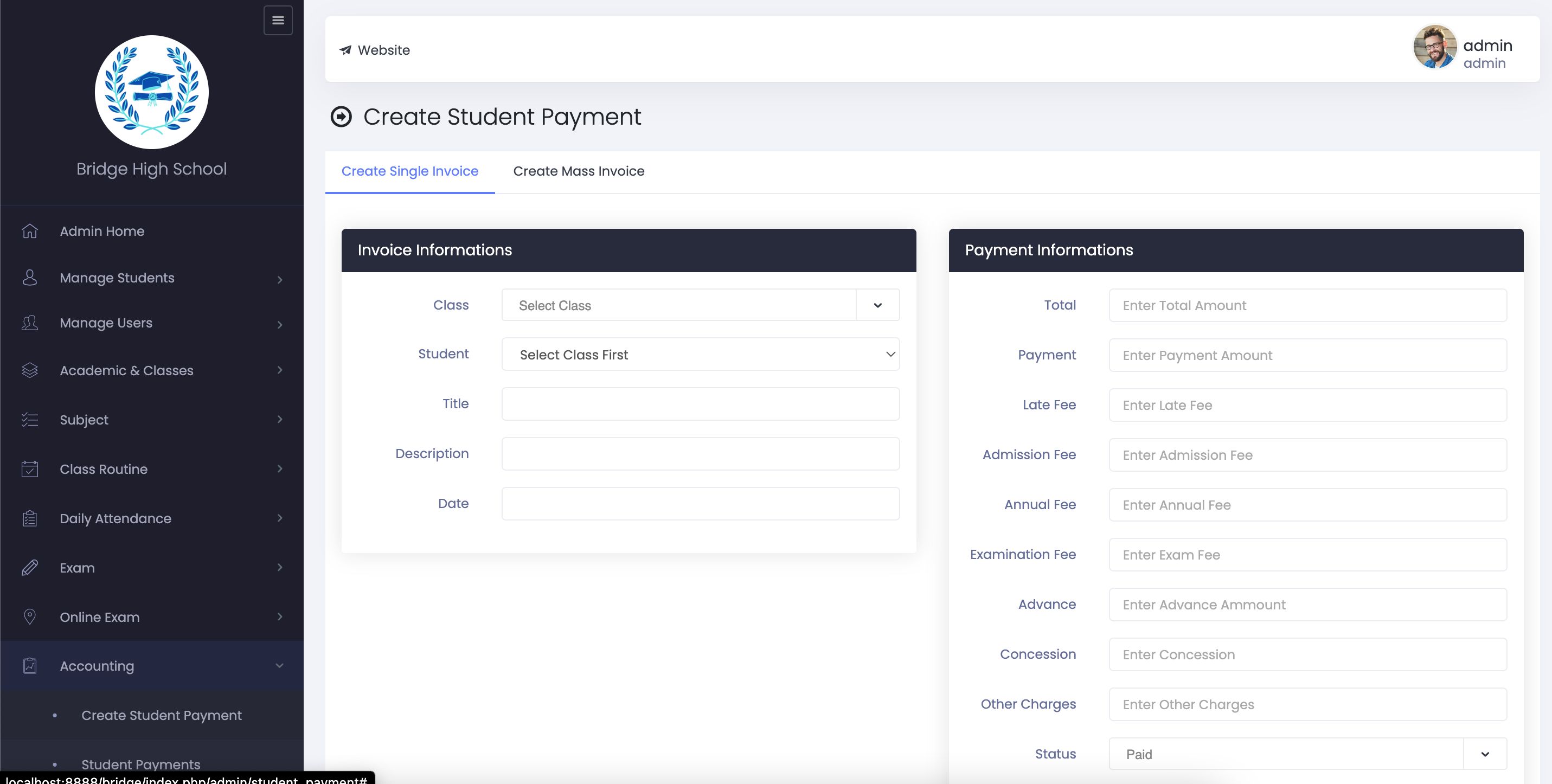Viewport: 1552px width, 784px height.
Task: Select the Create Single Invoice tab
Action: (x=409, y=172)
